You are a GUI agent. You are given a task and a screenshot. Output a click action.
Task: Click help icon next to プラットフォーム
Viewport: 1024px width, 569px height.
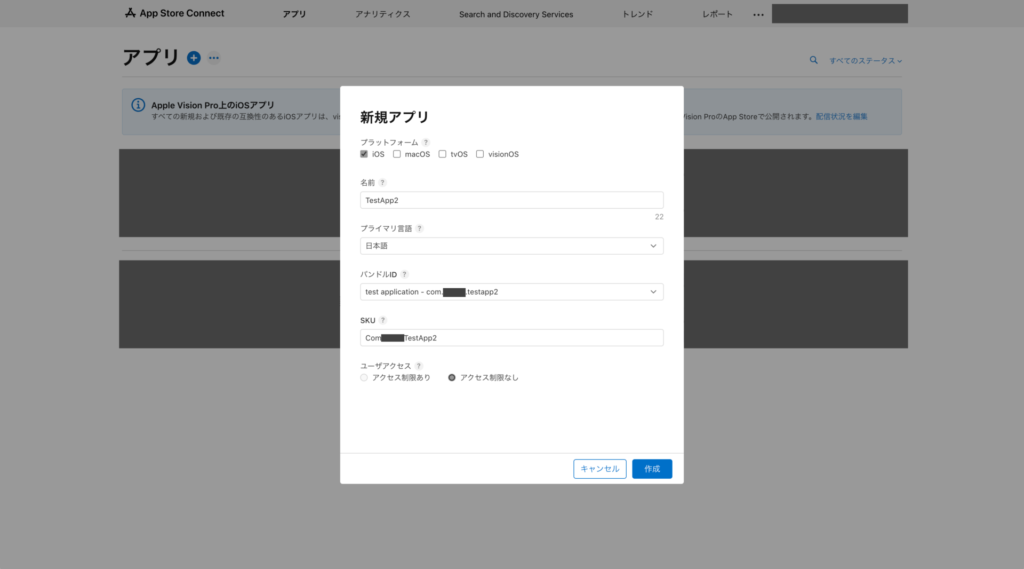pos(426,142)
